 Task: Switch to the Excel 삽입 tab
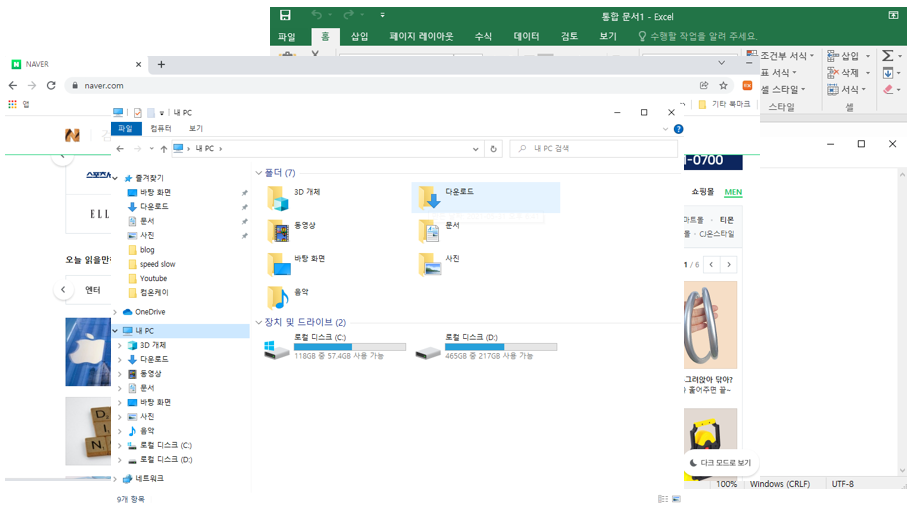tap(360, 36)
